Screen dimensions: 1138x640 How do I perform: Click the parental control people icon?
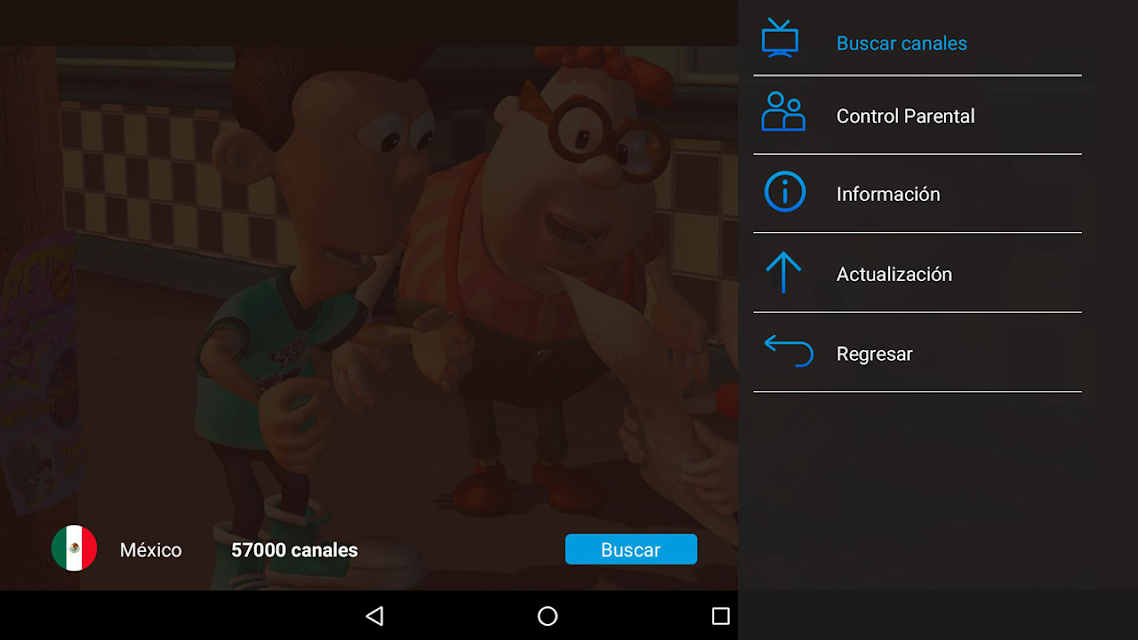(x=783, y=112)
